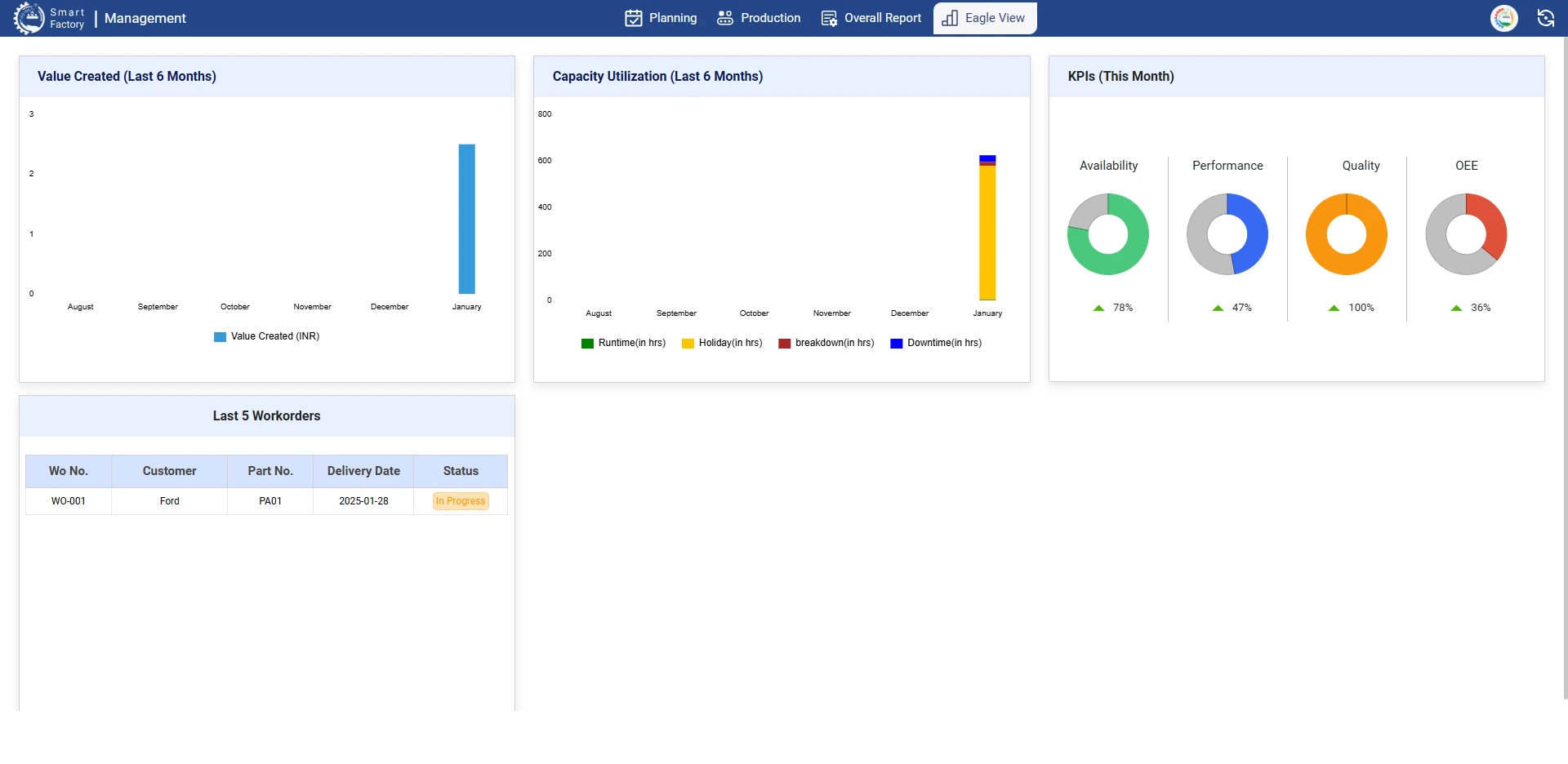Click the Production workers icon
The width and height of the screenshot is (1568, 764).
[x=725, y=18]
